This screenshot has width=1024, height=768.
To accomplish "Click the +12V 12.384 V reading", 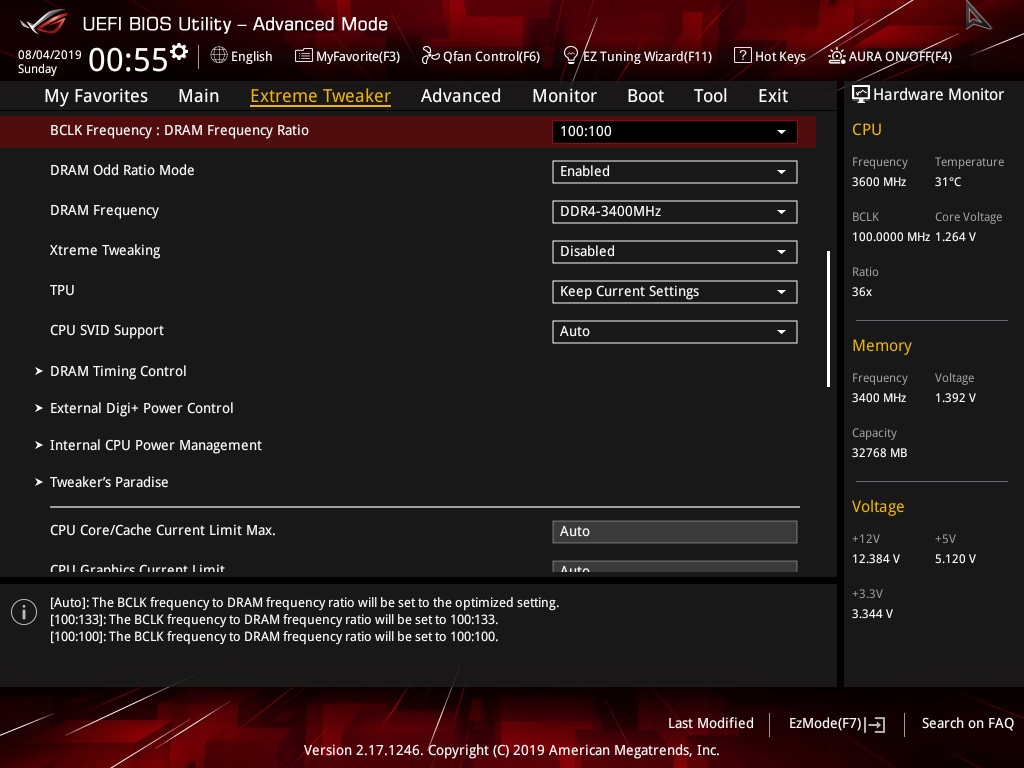I will point(876,559).
